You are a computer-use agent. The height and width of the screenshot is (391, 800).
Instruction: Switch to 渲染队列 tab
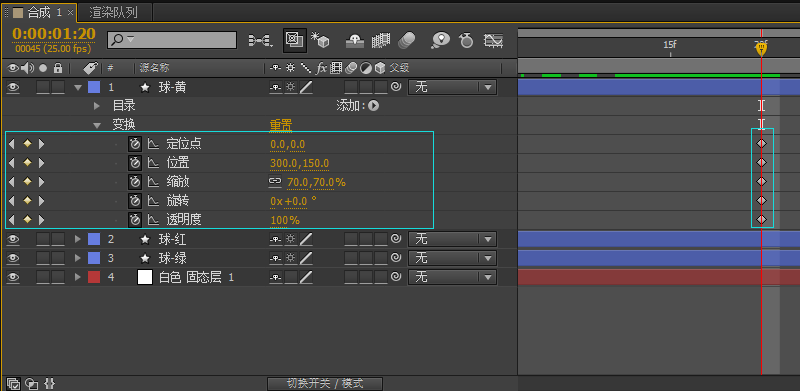(x=114, y=12)
